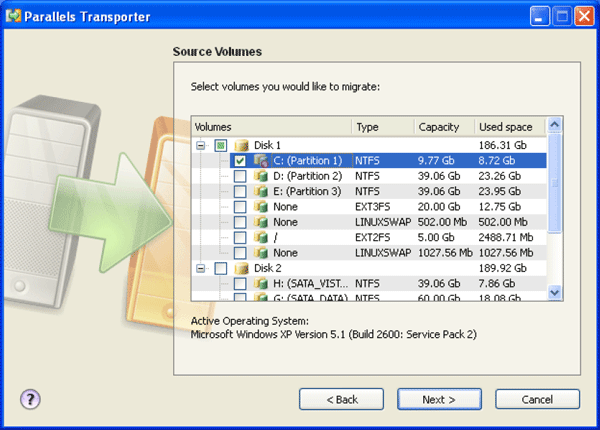Select the E: (Partition 3) row label
The width and height of the screenshot is (600, 430).
307,191
